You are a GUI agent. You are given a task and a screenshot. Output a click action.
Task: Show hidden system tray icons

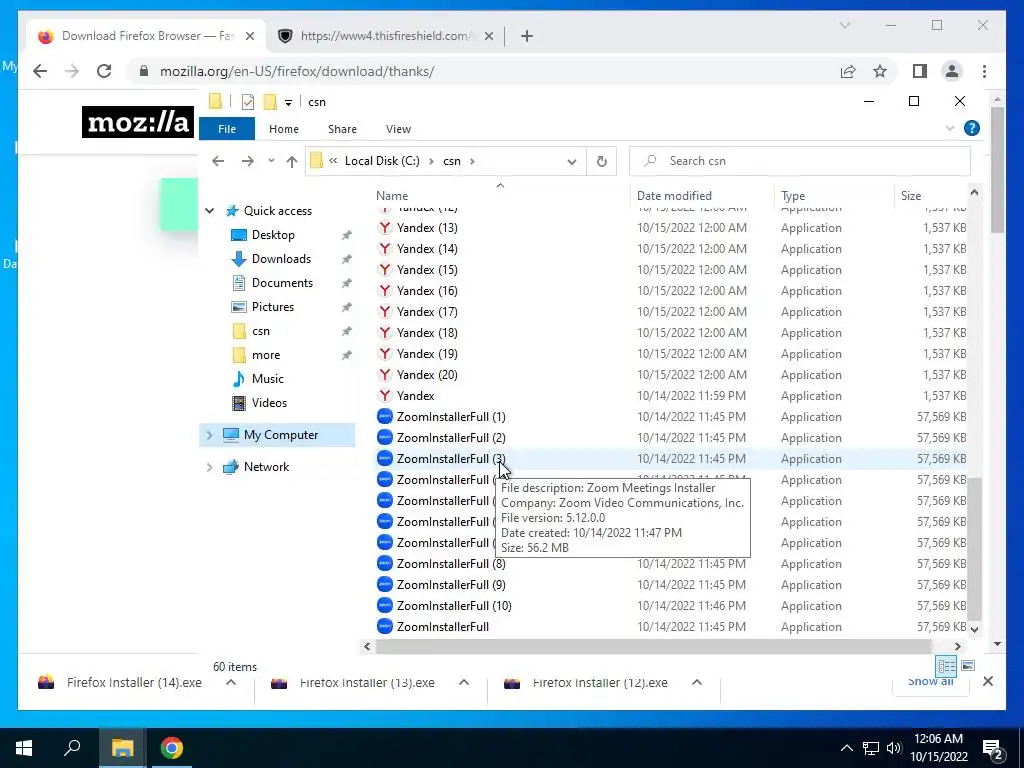846,748
